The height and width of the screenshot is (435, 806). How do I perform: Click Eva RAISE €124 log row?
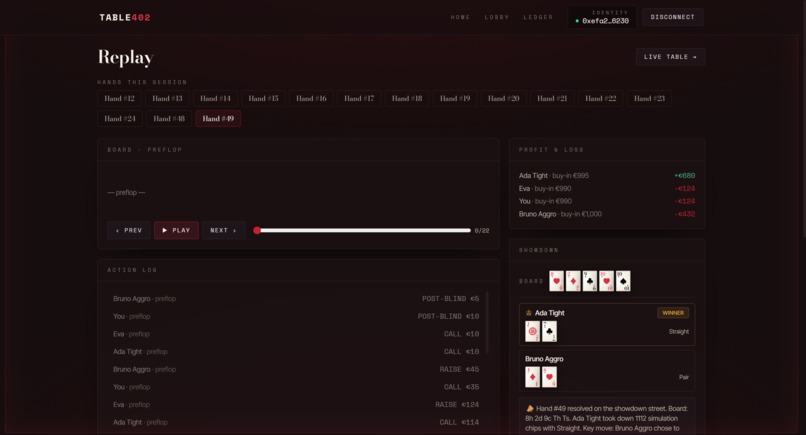click(x=296, y=405)
